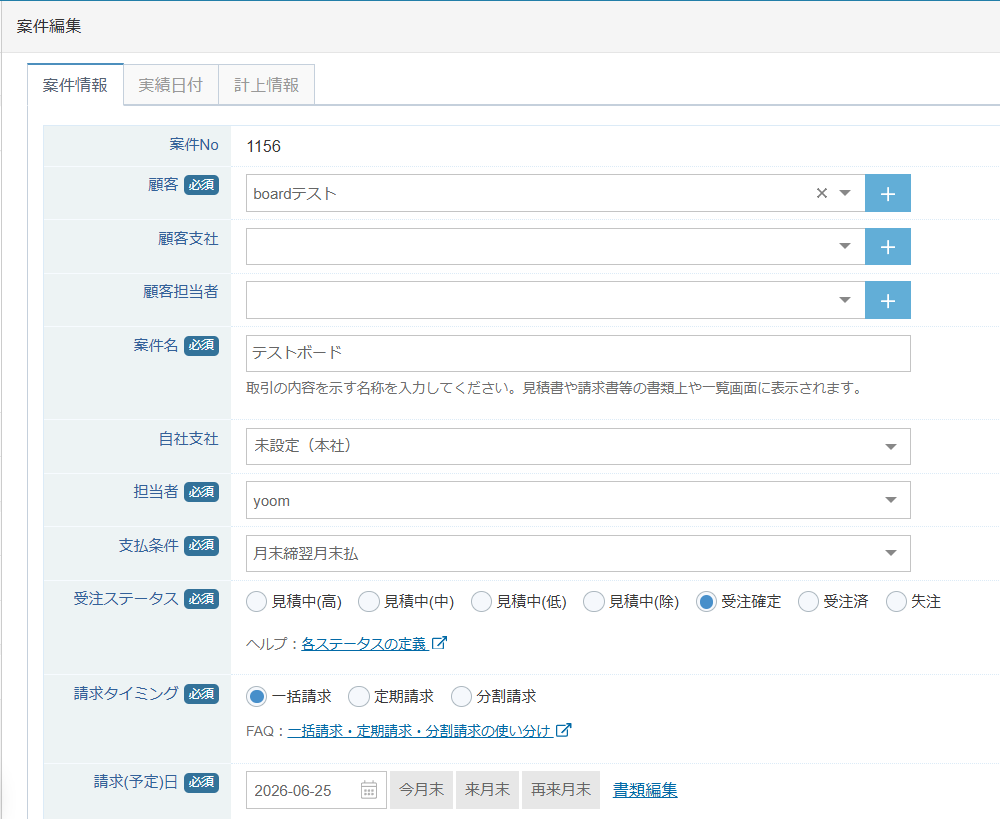Select the 見積中(低) radio button
This screenshot has height=819, width=1000.
(x=482, y=601)
